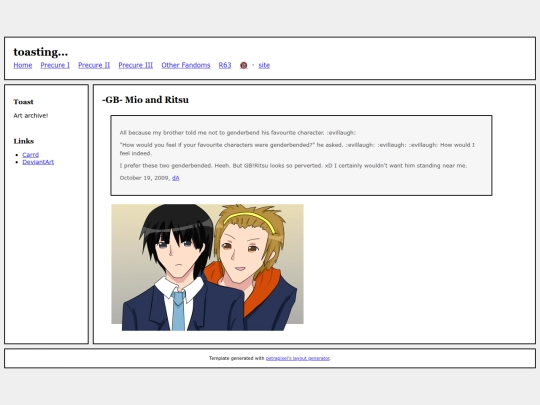Image resolution: width=540 pixels, height=405 pixels.
Task: Click the 'October 19, 2009' date text
Action: (145, 178)
